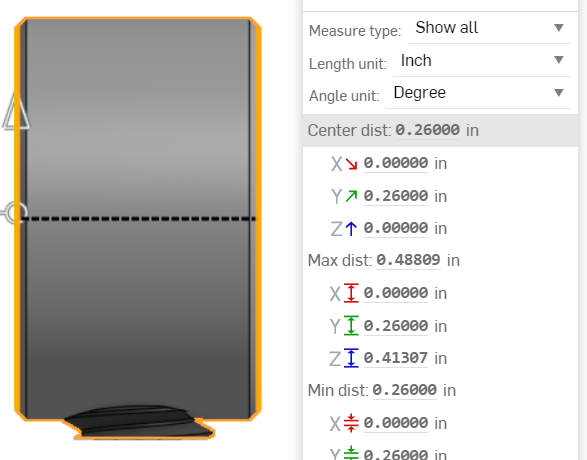The height and width of the screenshot is (460, 587).
Task: Click the circular point marker on model
Action: pos(14,213)
